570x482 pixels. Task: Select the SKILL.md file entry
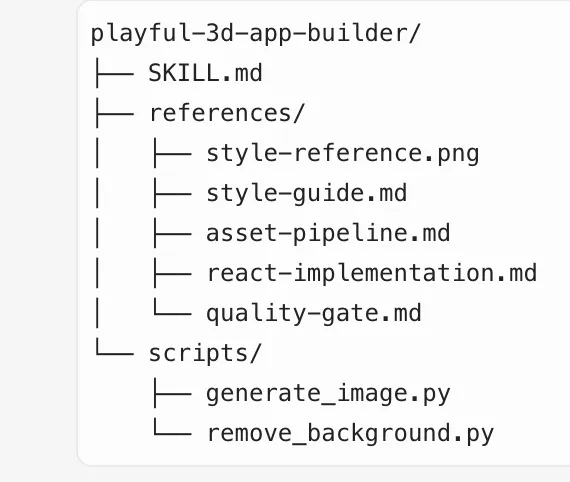click(205, 73)
